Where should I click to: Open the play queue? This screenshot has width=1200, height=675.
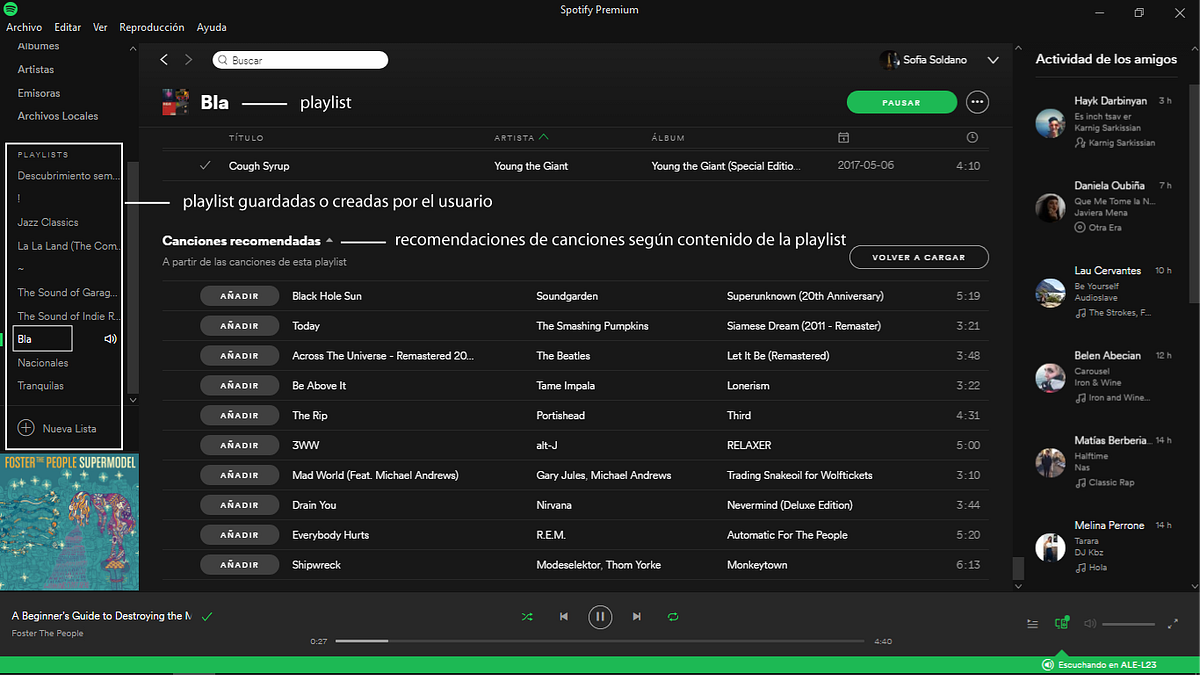(x=1032, y=624)
